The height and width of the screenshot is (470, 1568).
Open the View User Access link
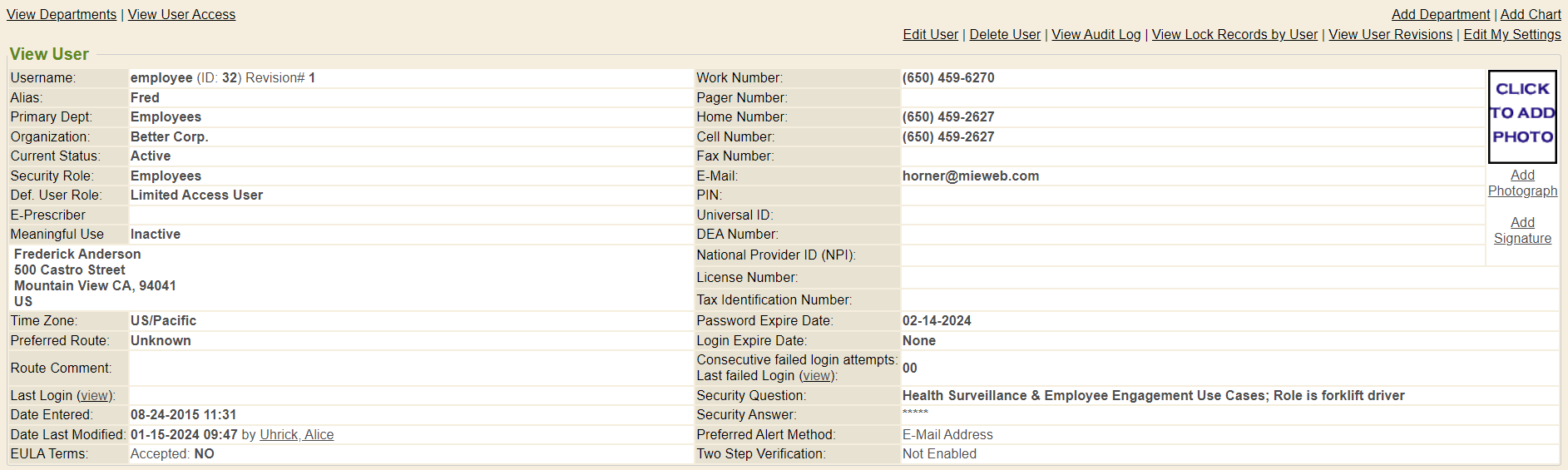[x=181, y=15]
